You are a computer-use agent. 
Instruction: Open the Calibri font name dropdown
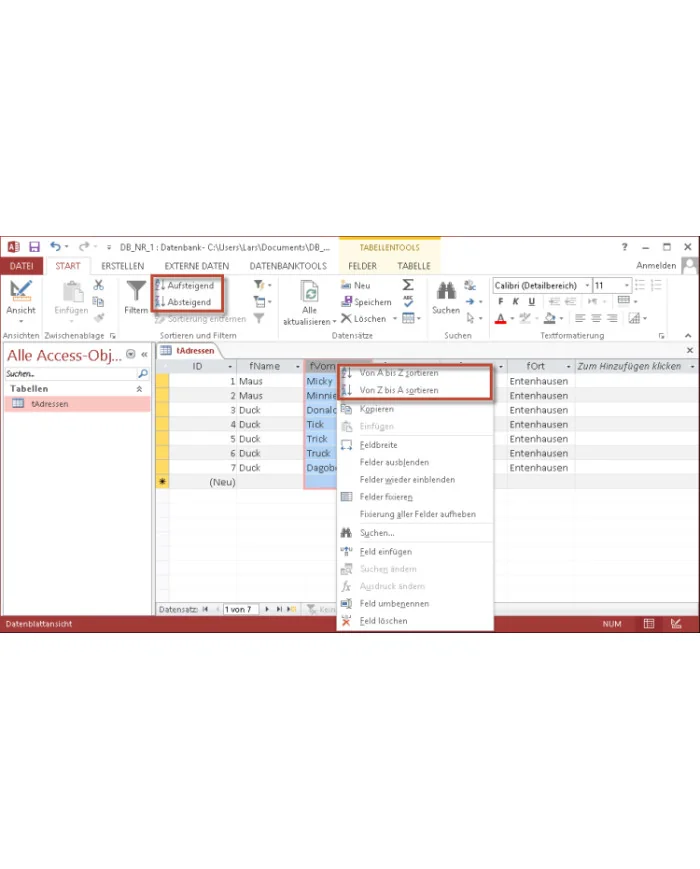587,285
